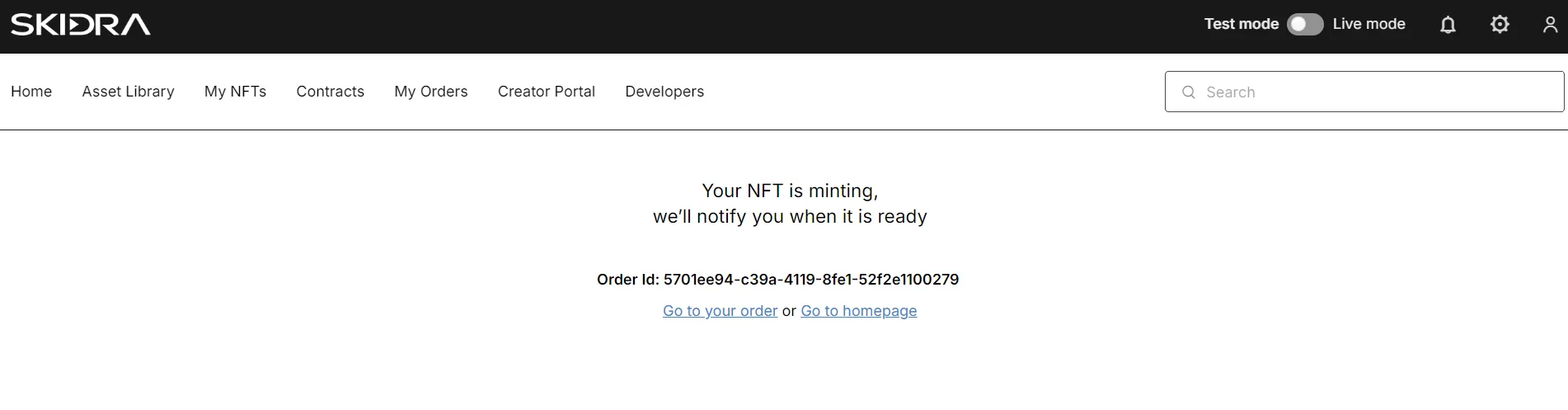Navigate to Contracts
This screenshot has width=1568, height=410.
(x=330, y=92)
